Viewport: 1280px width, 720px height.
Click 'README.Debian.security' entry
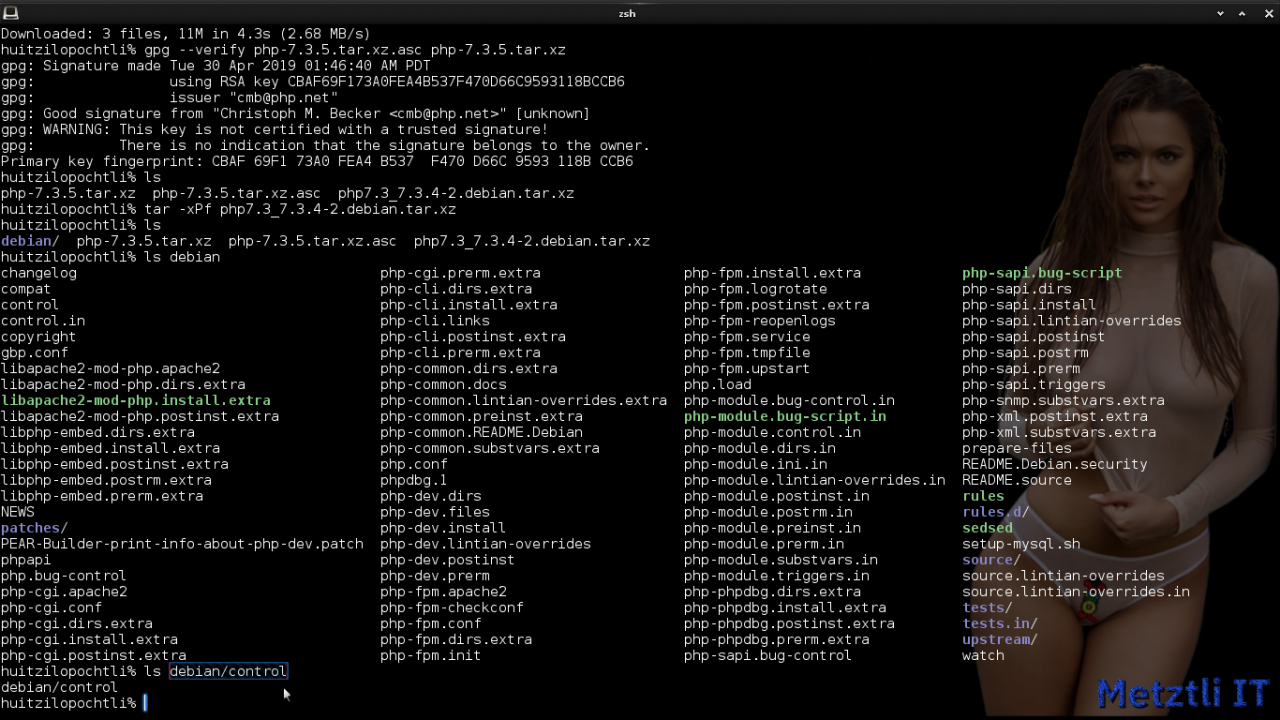[x=1055, y=464]
